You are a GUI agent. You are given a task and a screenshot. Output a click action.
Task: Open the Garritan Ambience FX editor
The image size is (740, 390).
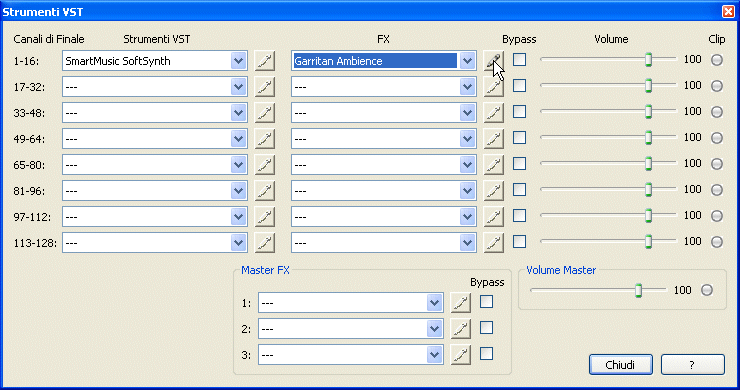494,61
